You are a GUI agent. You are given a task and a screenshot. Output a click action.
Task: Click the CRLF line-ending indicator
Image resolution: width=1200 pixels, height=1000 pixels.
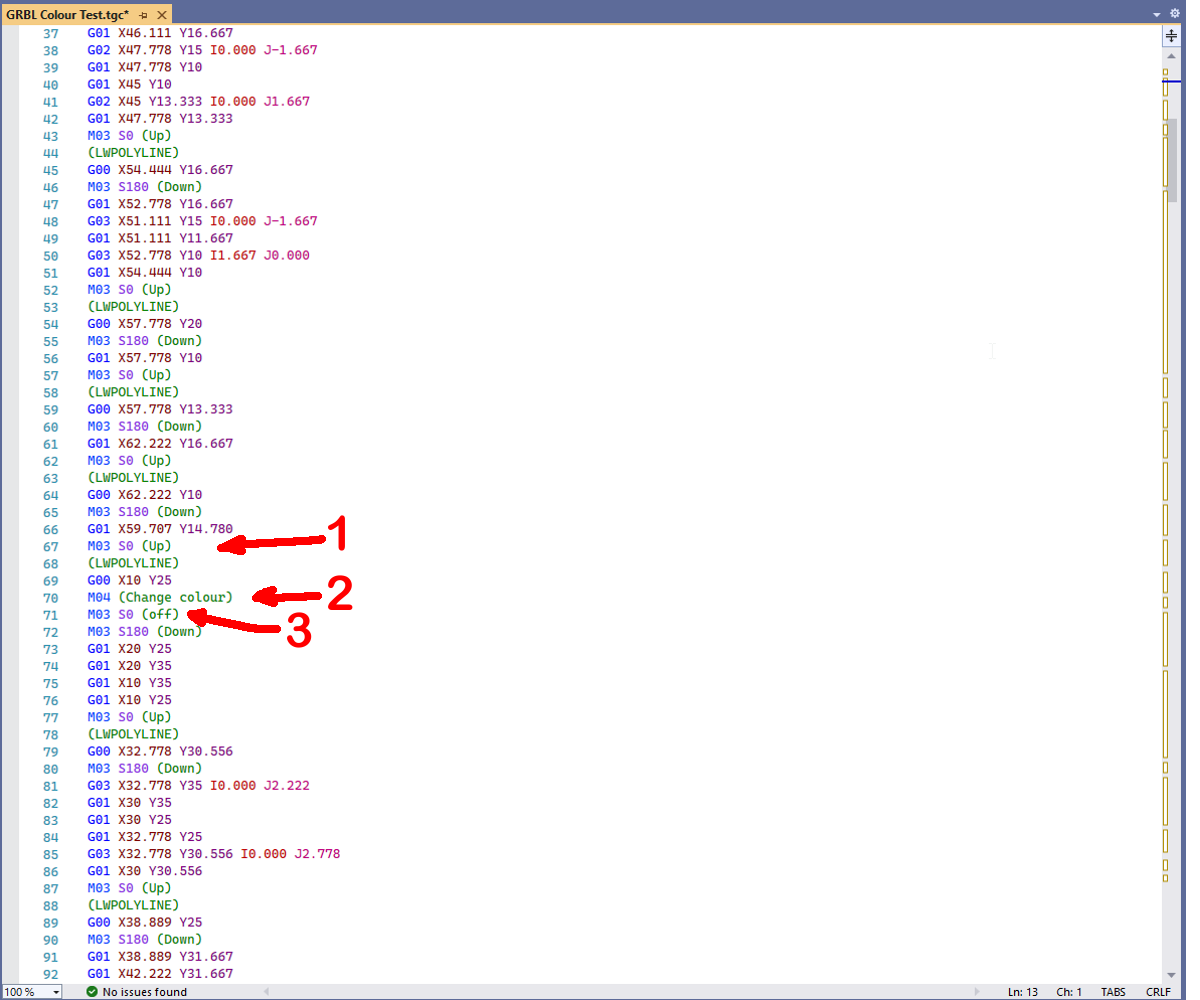pyautogui.click(x=1159, y=992)
